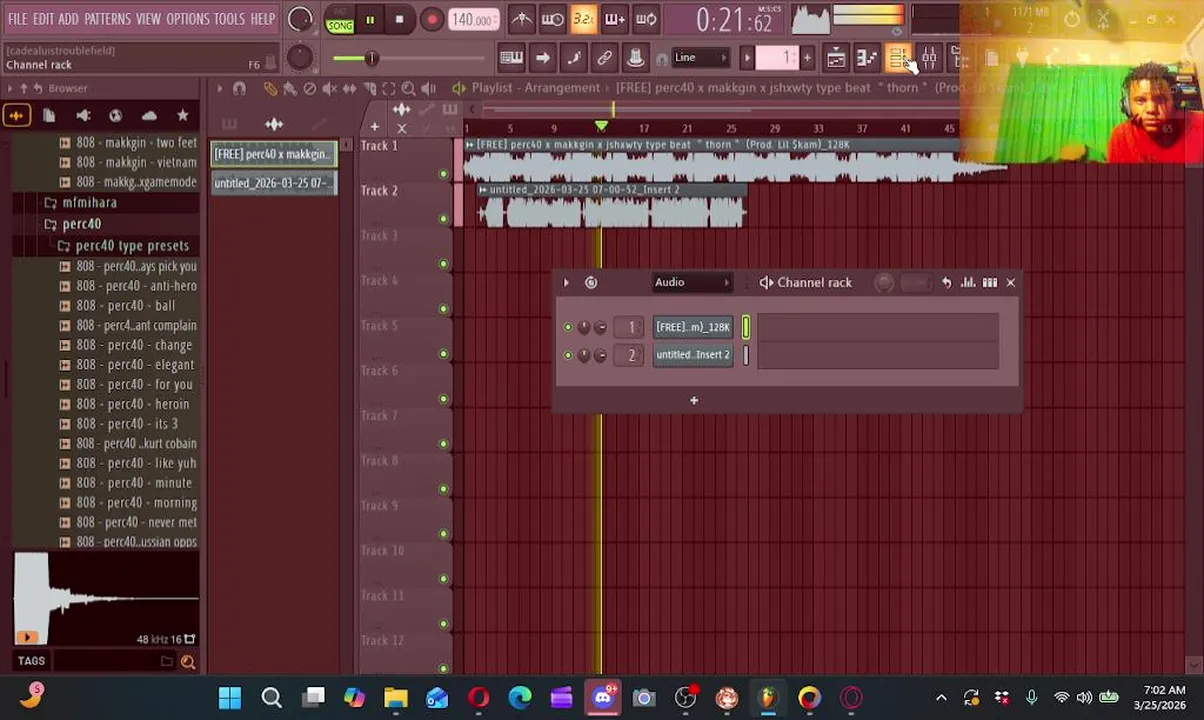Open the browser cloud library icon
Image resolution: width=1204 pixels, height=720 pixels.
(x=149, y=116)
